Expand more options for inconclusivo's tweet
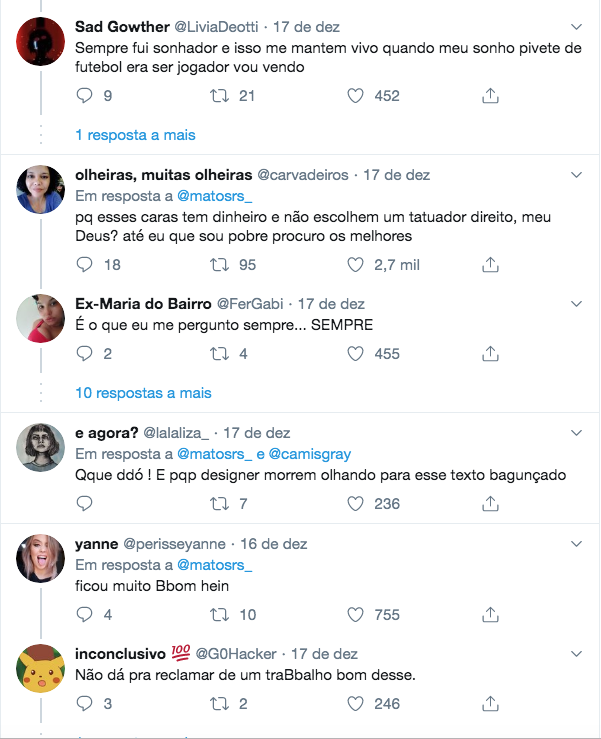 click(576, 654)
